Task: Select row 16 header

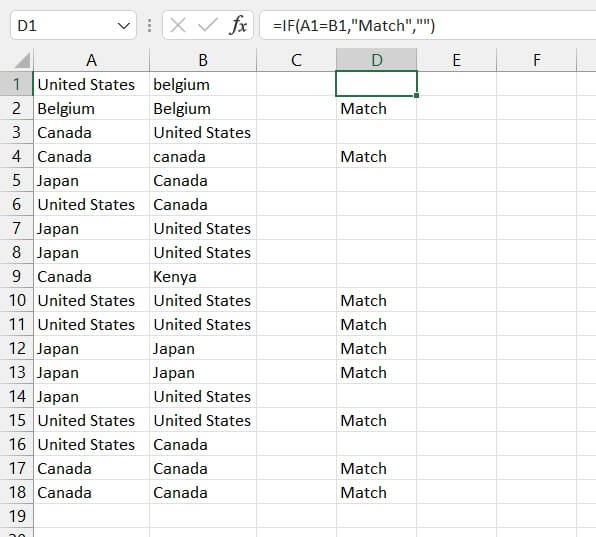Action: [16, 444]
